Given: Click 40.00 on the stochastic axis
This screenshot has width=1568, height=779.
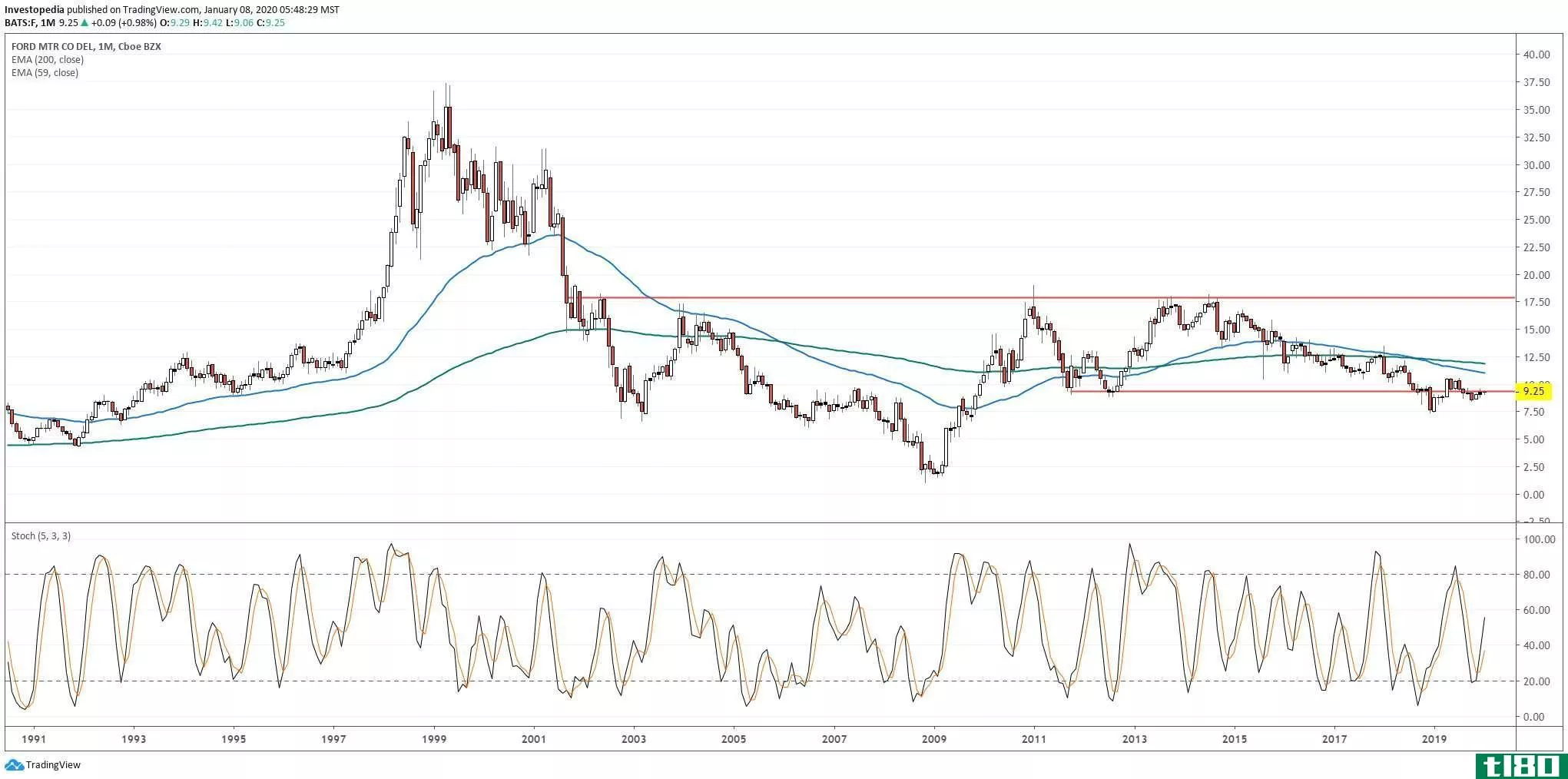Looking at the screenshot, I should click(1536, 645).
